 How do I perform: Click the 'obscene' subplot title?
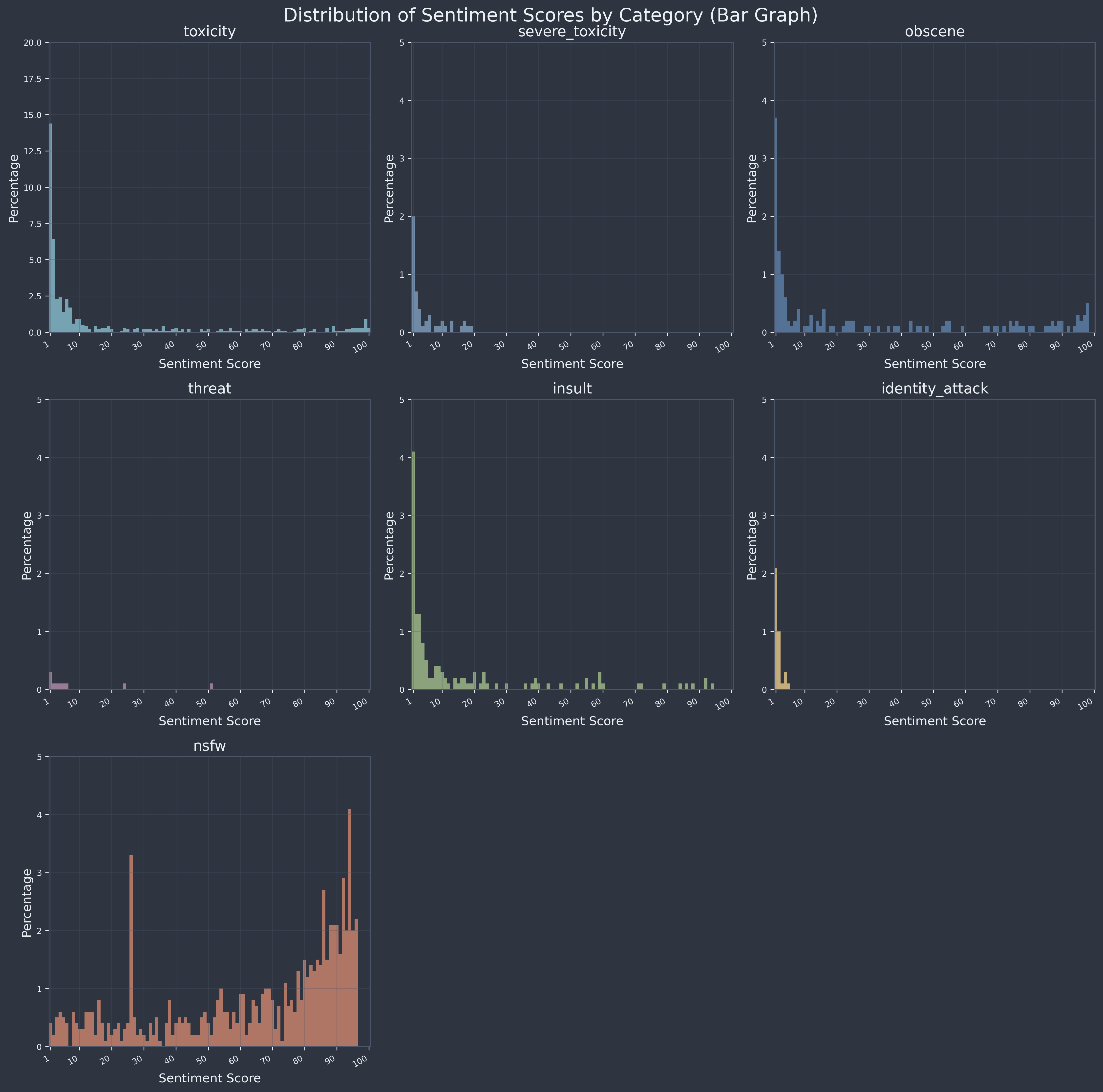pyautogui.click(x=934, y=32)
